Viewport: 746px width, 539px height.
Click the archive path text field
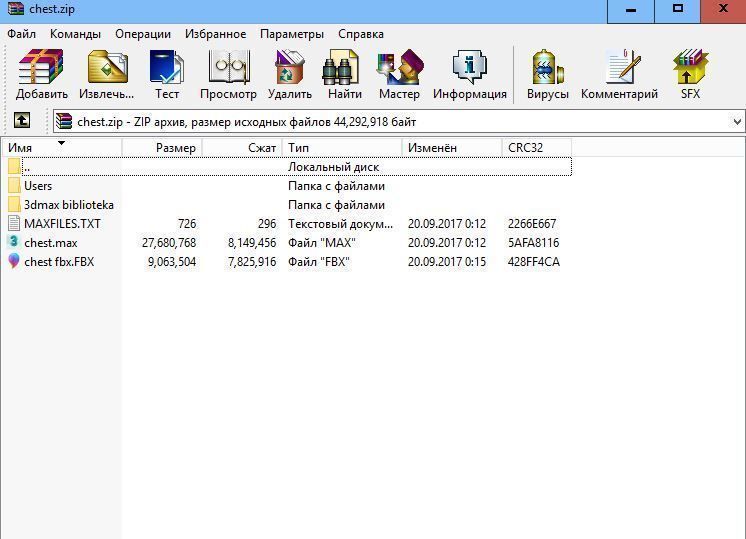(x=398, y=121)
